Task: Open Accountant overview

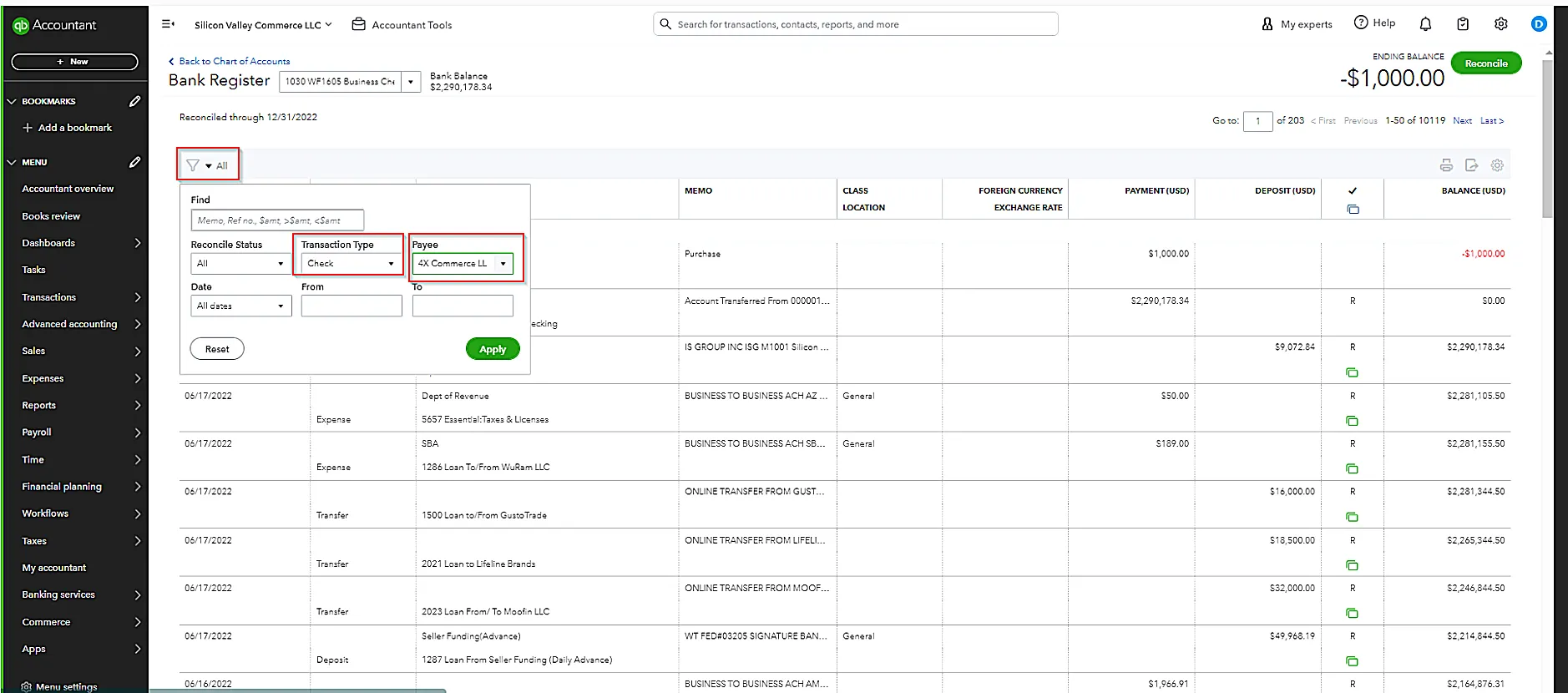Action: pyautogui.click(x=68, y=189)
